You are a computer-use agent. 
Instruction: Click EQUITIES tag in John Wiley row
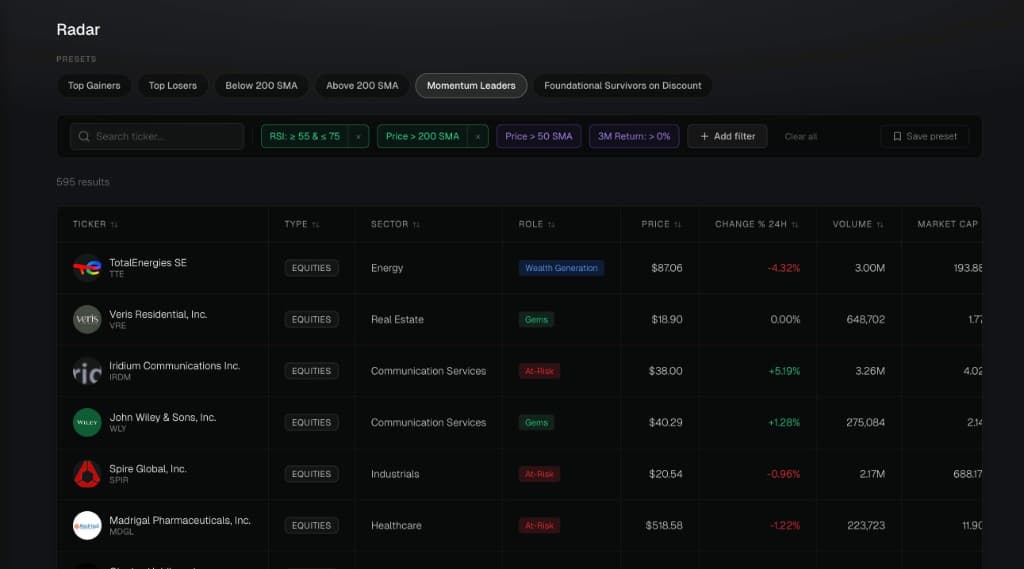coord(312,423)
